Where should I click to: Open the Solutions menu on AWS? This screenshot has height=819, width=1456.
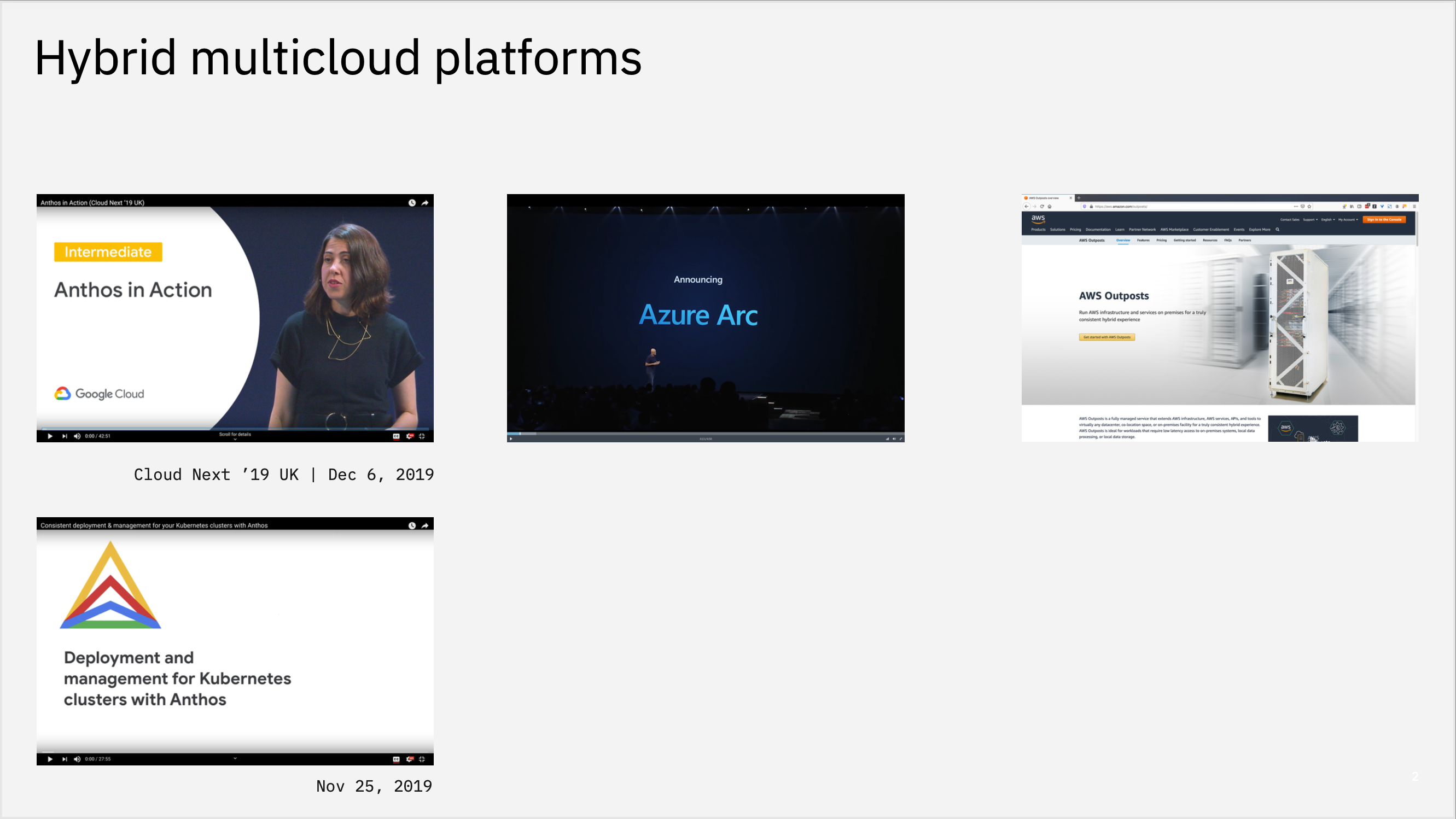tap(1057, 229)
